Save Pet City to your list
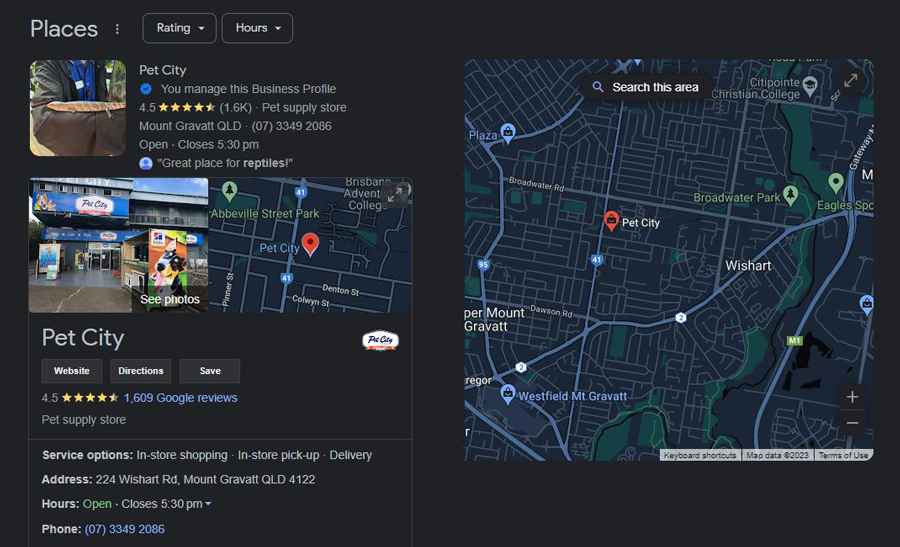 [x=210, y=371]
